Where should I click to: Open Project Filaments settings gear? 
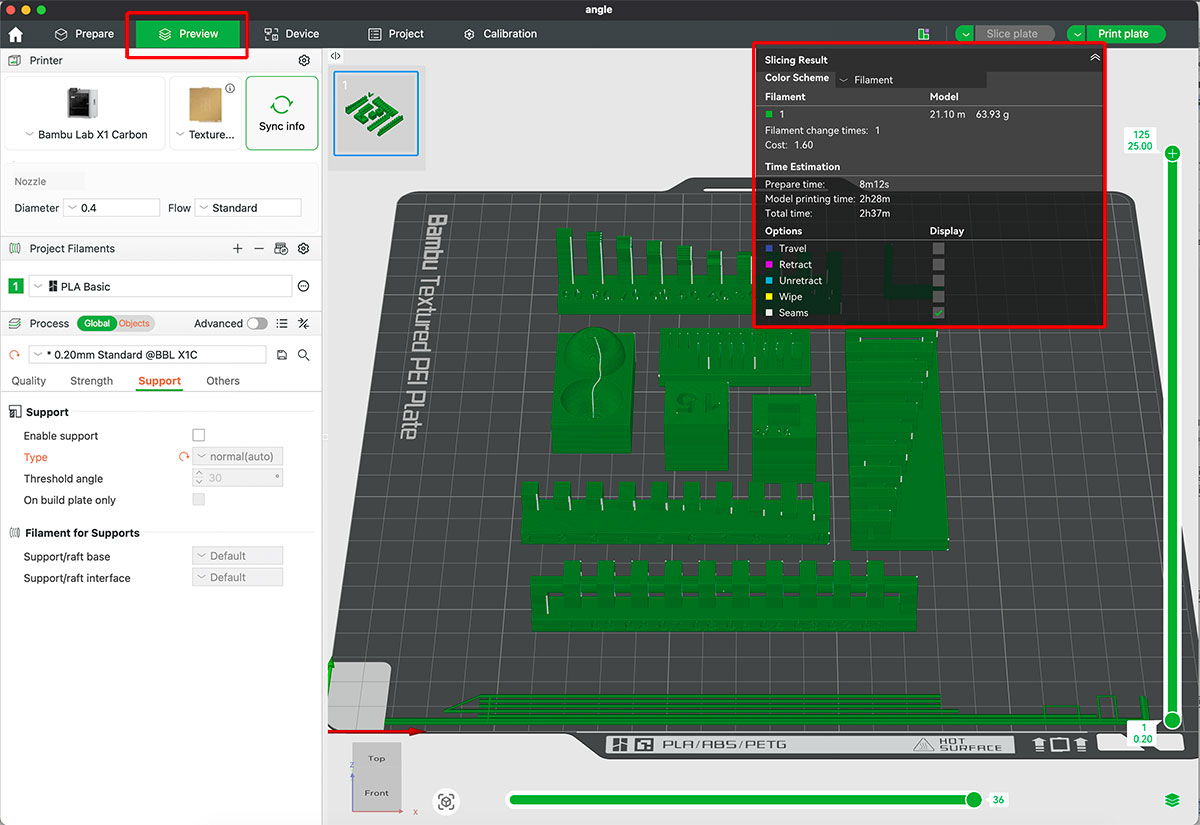click(304, 249)
